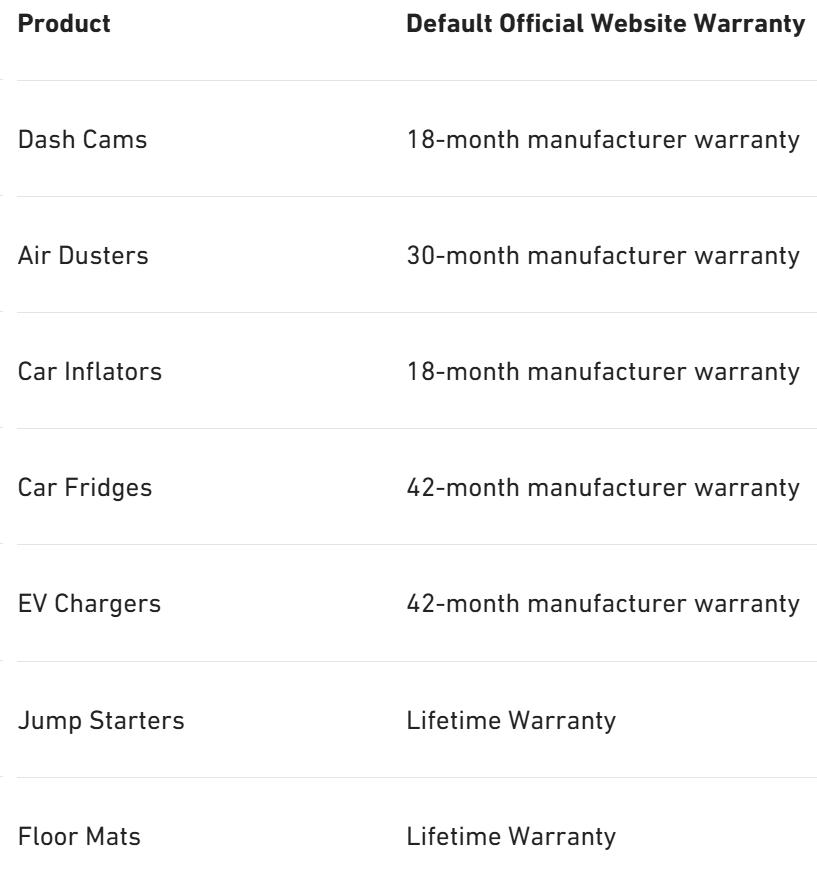Click the Default Official Website Warranty header
This screenshot has width=817, height=874.
[x=606, y=24]
